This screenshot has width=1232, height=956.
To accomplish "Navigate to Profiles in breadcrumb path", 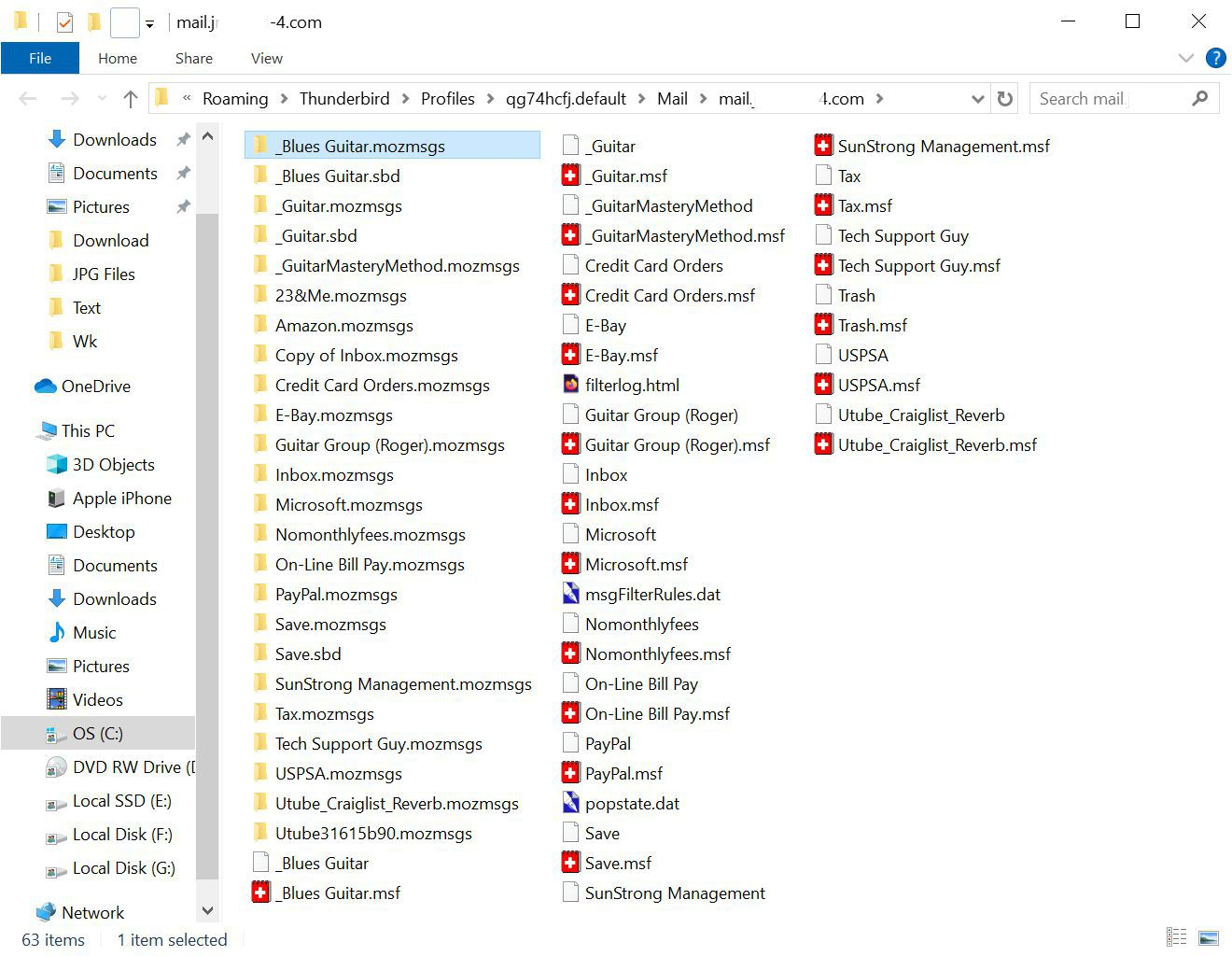I will (447, 99).
